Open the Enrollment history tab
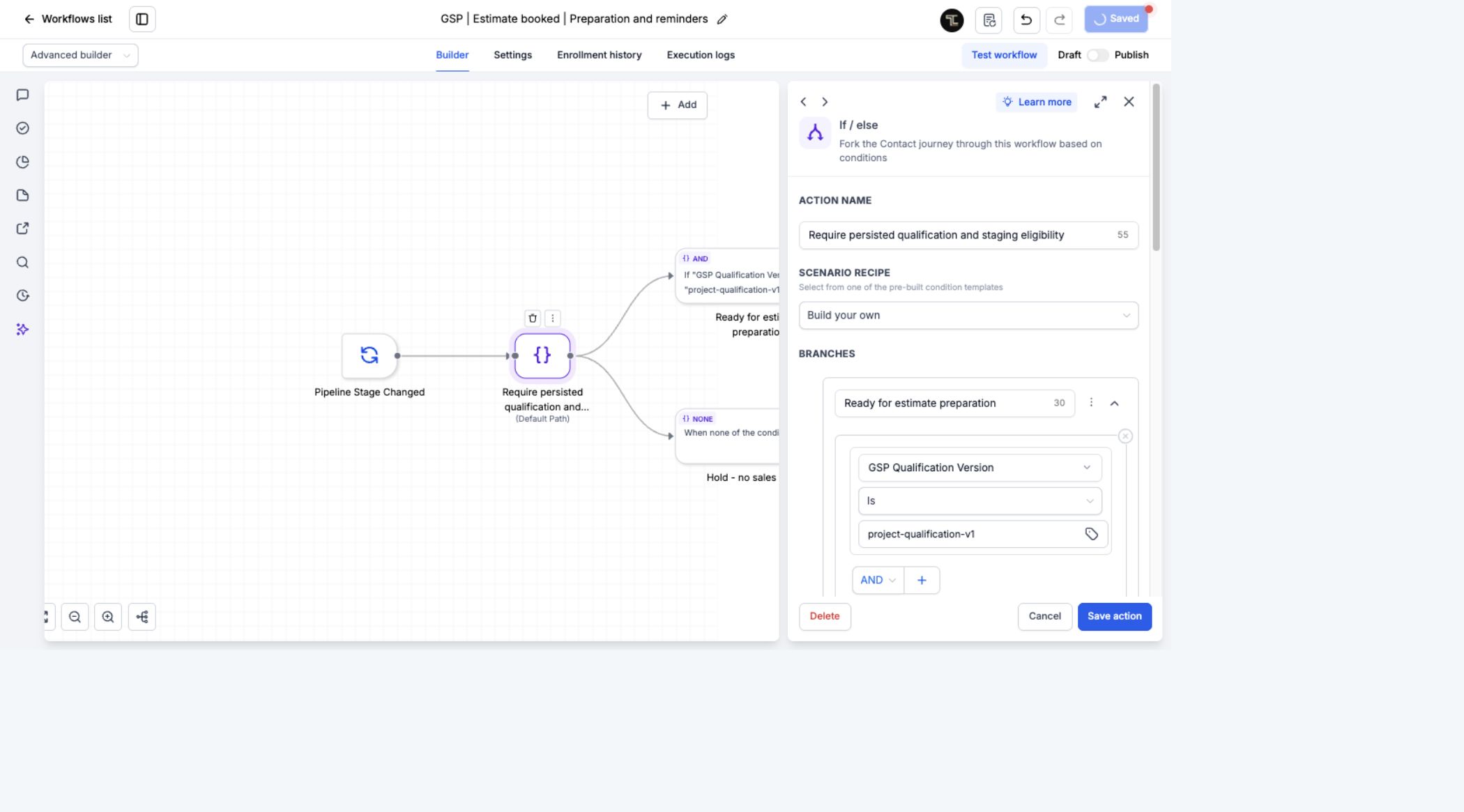Viewport: 1464px width, 812px height. click(599, 55)
